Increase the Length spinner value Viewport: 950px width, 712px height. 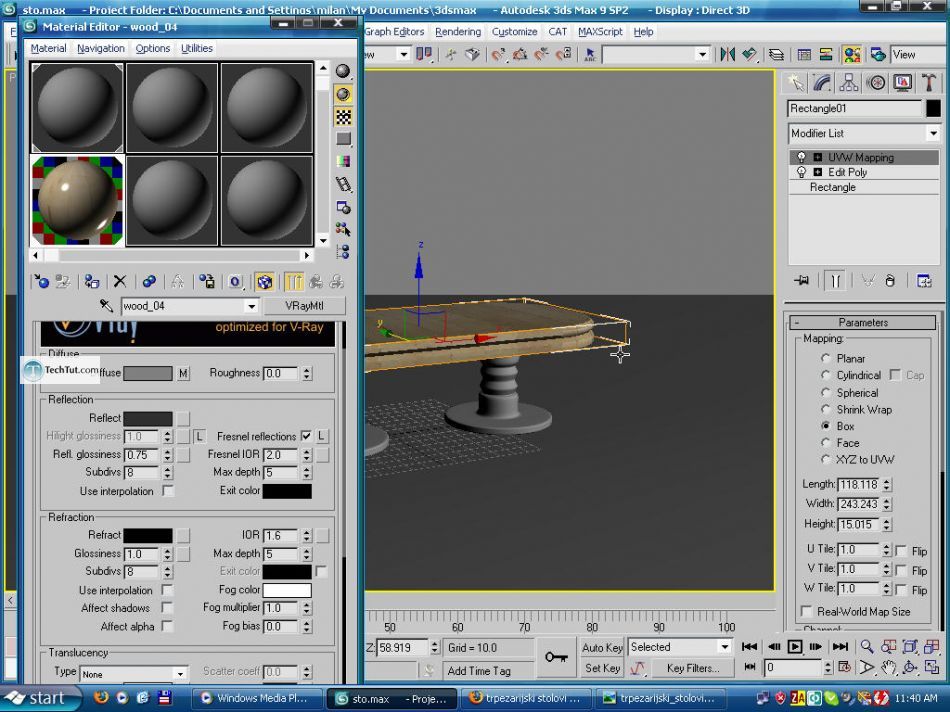click(887, 481)
